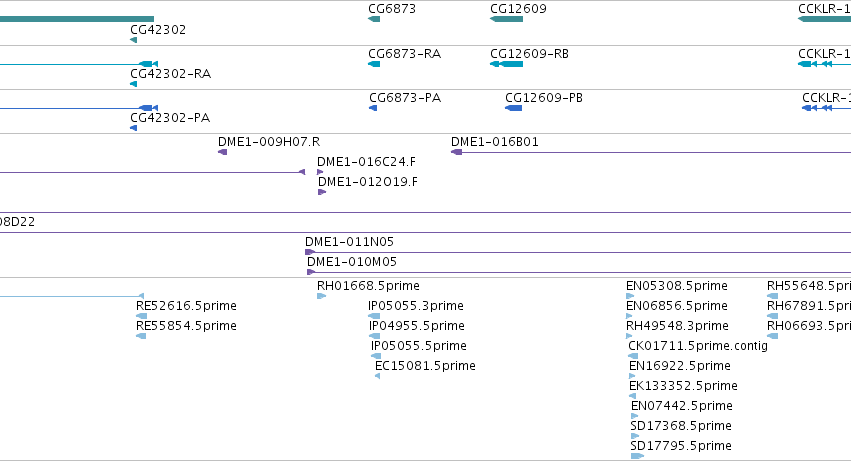Open the DME1-011N05 feature label
The image size is (851, 461).
(350, 242)
